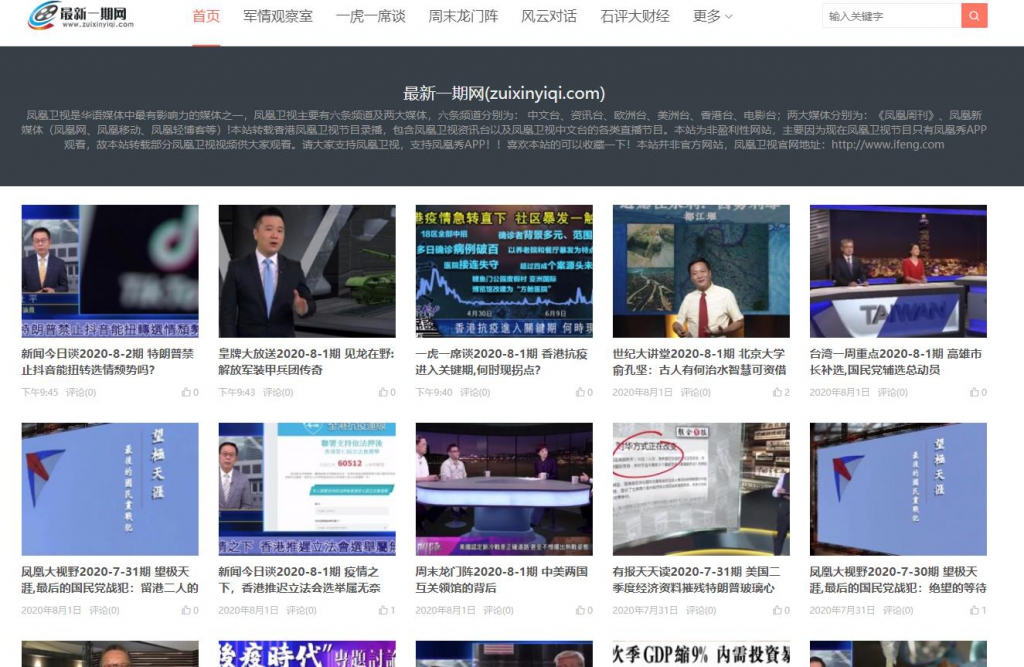Open thumbnail of 一虎一席谈2020-8-1期 香港抗疫 video

click(x=504, y=271)
